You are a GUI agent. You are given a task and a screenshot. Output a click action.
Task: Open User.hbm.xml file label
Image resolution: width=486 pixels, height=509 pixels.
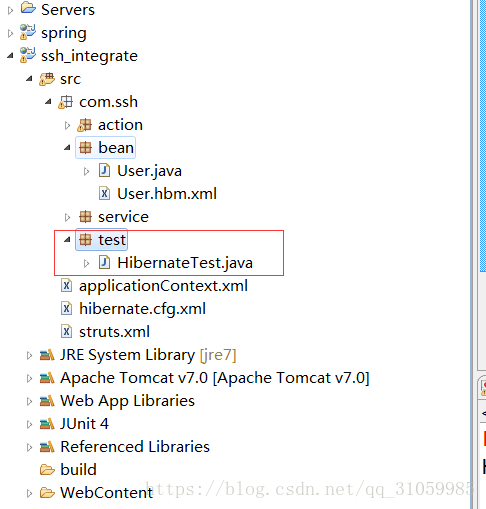[x=167, y=194]
